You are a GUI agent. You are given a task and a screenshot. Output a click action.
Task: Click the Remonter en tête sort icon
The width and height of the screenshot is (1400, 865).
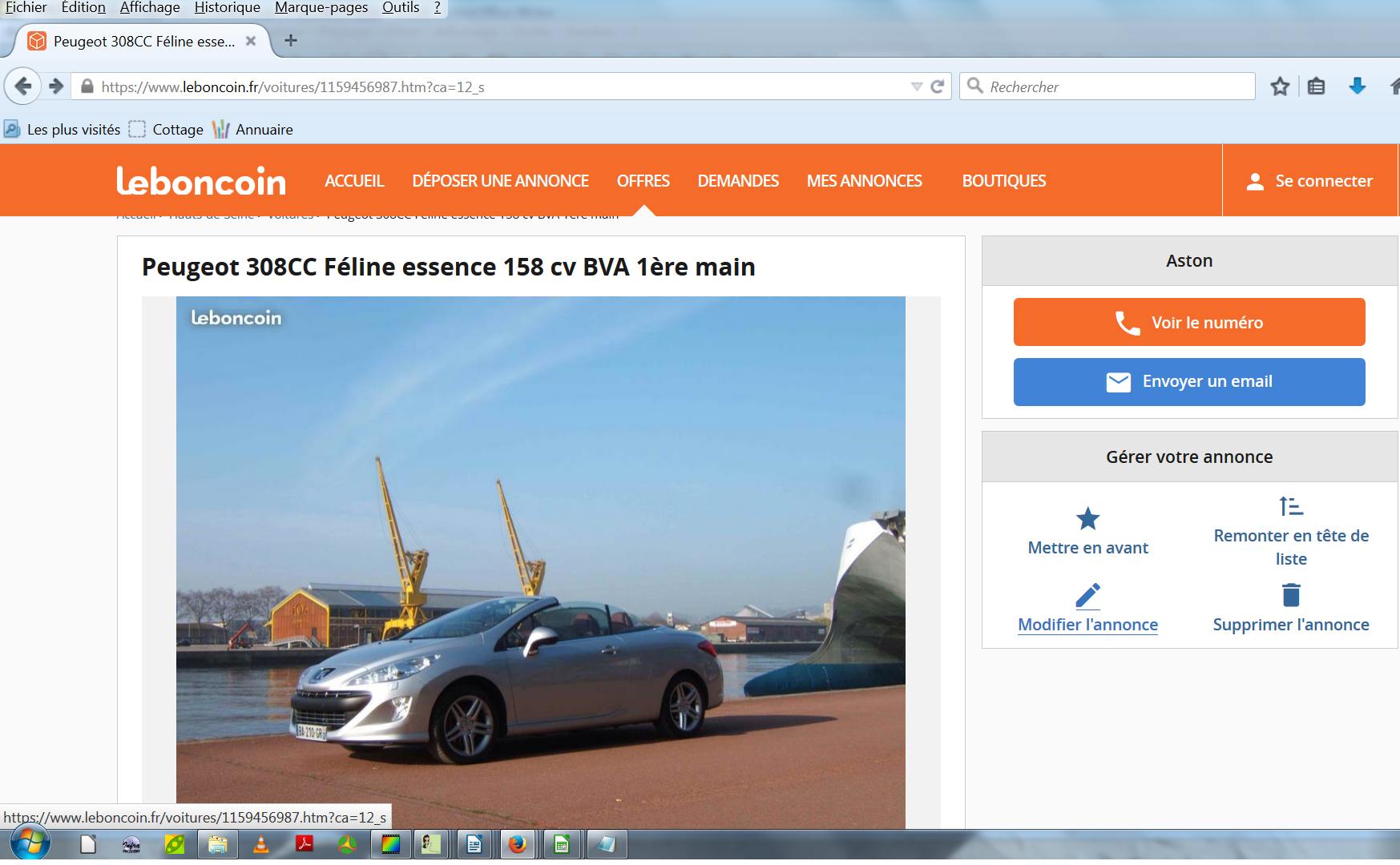1291,506
